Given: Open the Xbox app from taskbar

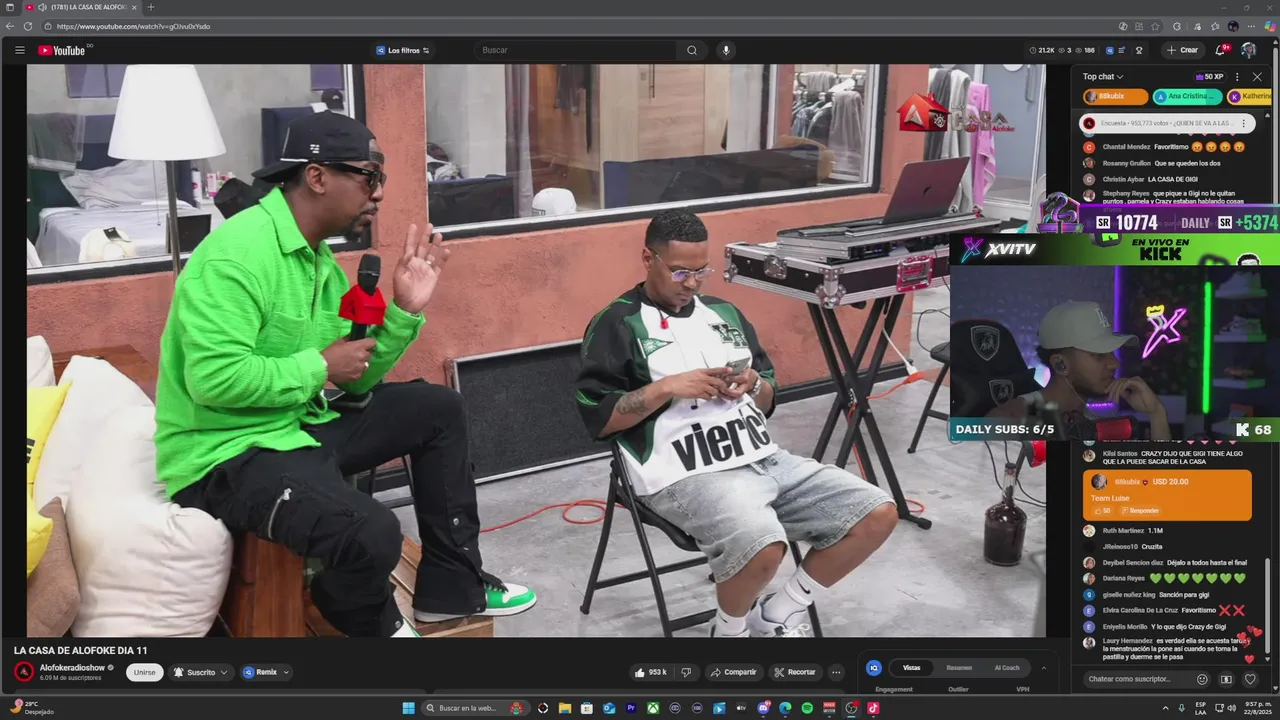Looking at the screenshot, I should (653, 708).
